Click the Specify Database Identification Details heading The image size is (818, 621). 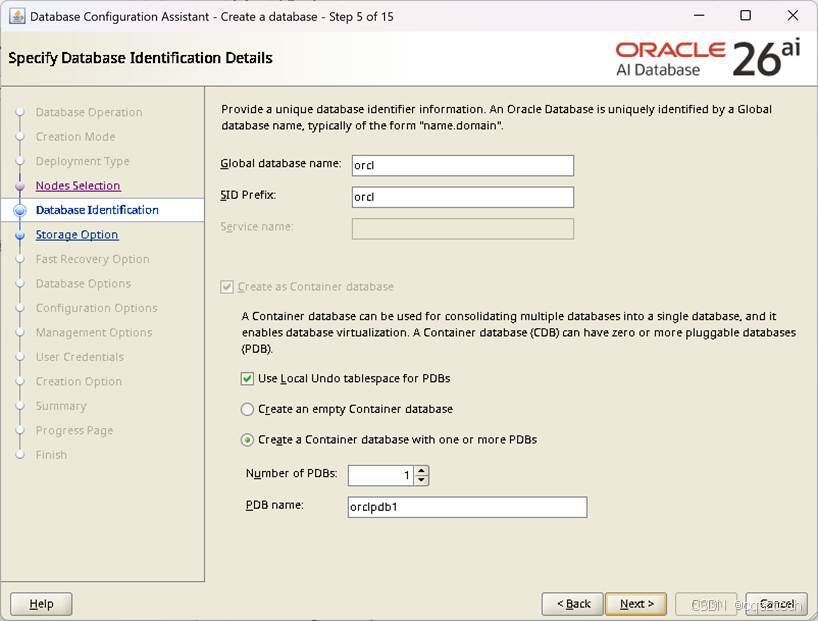pyautogui.click(x=140, y=58)
